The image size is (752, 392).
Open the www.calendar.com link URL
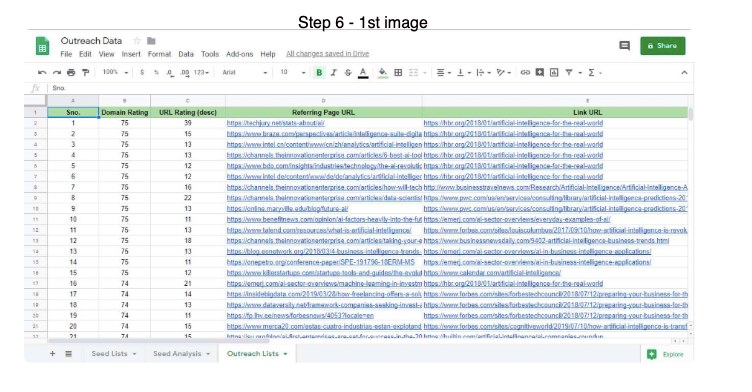(492, 273)
